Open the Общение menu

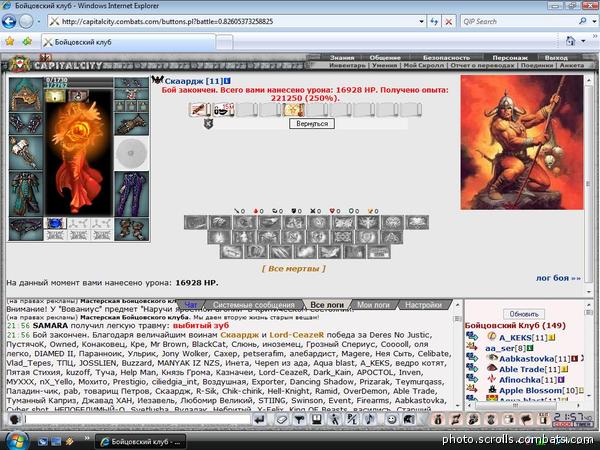pyautogui.click(x=385, y=58)
